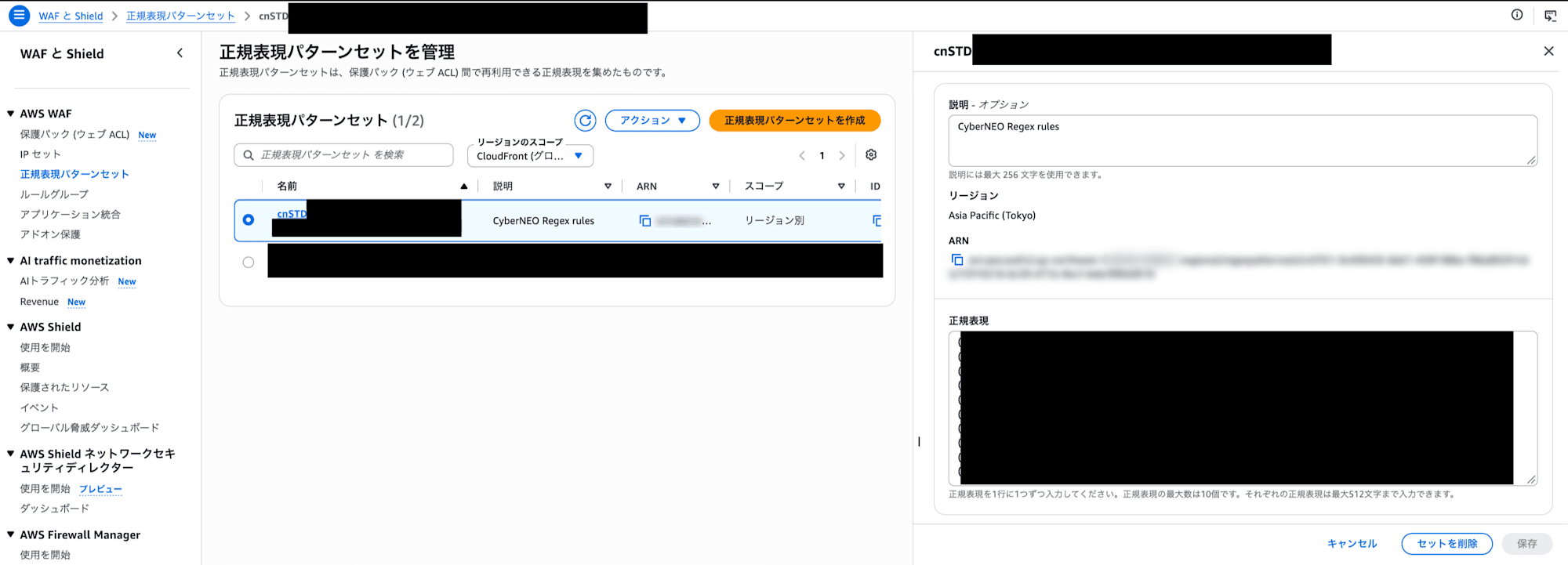Open the cnSTD pattern set name link
The width and height of the screenshot is (1568, 565).
(x=292, y=214)
